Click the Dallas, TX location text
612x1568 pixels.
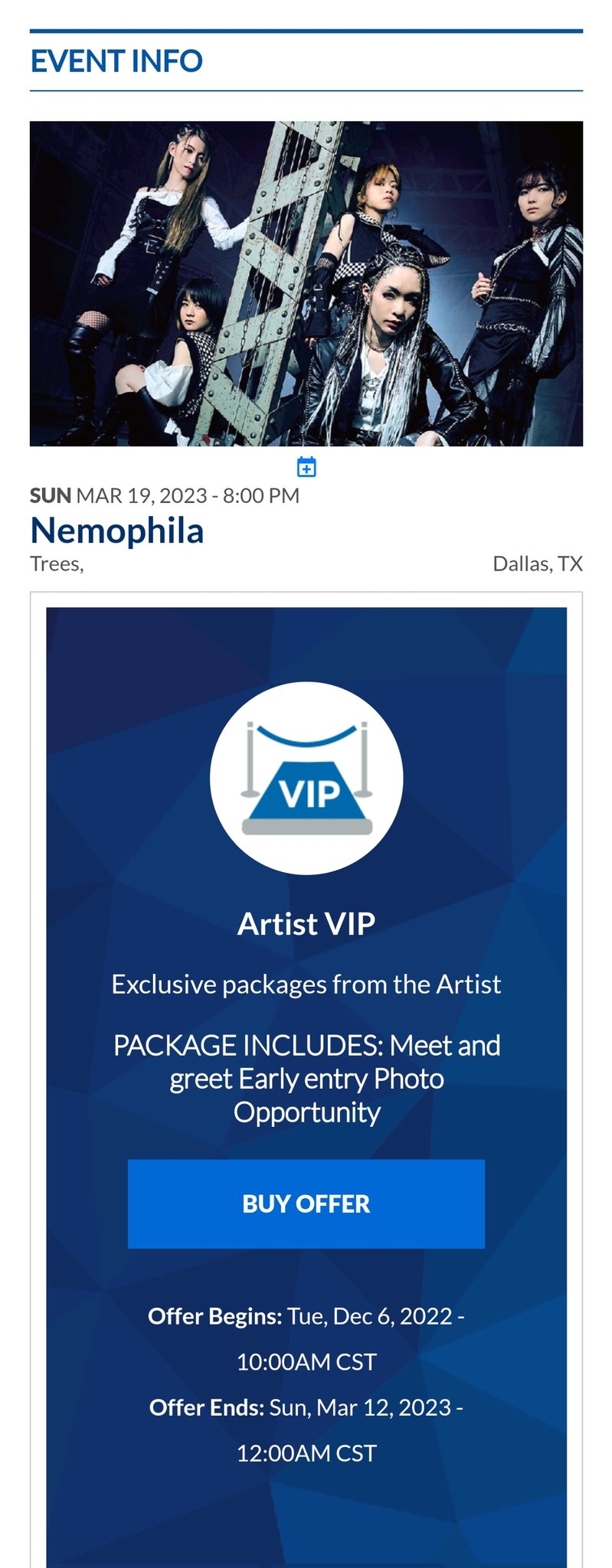click(537, 564)
